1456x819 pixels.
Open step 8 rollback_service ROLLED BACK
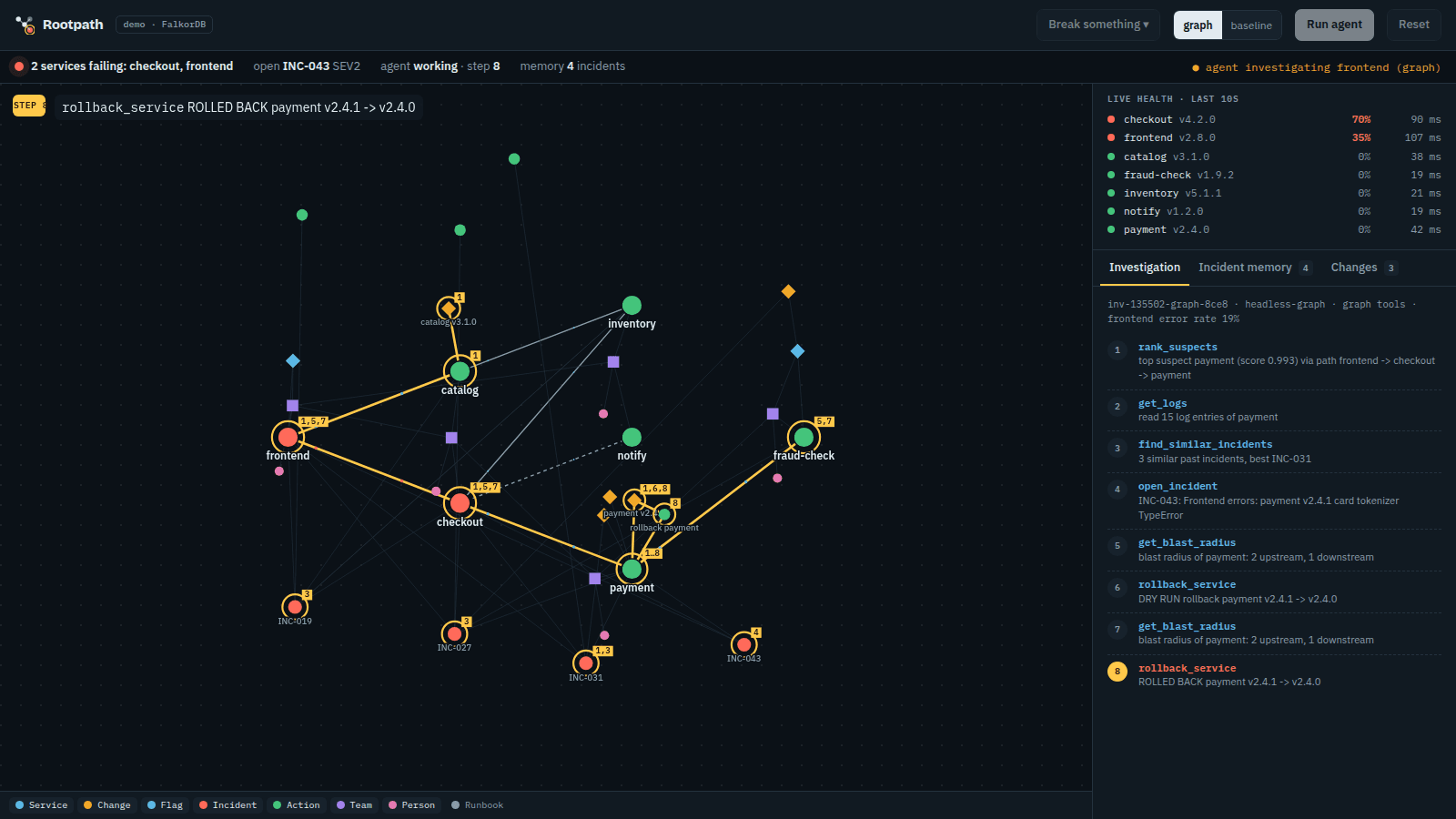[x=1274, y=675]
